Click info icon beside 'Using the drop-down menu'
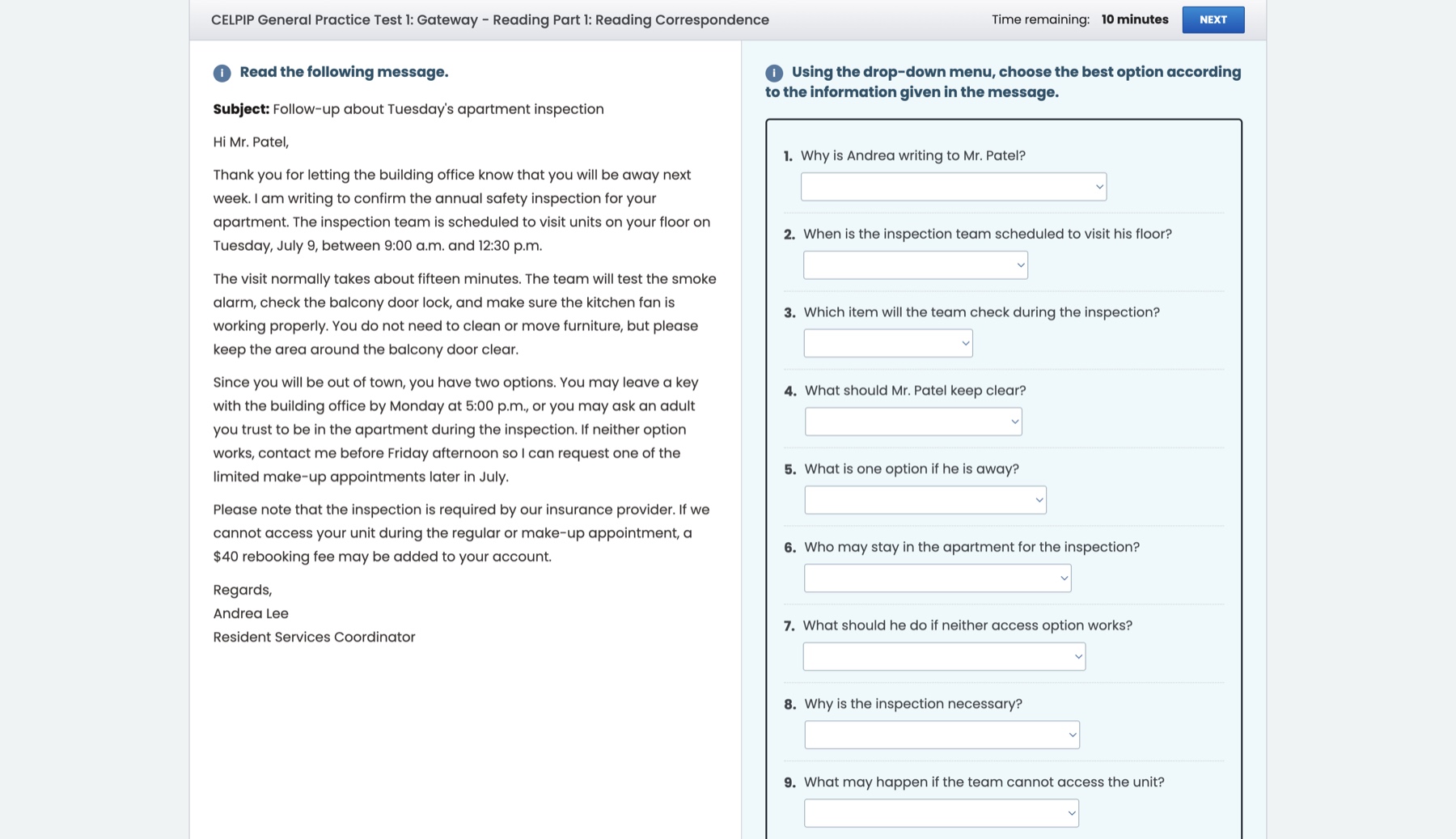This screenshot has height=839, width=1456. pos(774,73)
